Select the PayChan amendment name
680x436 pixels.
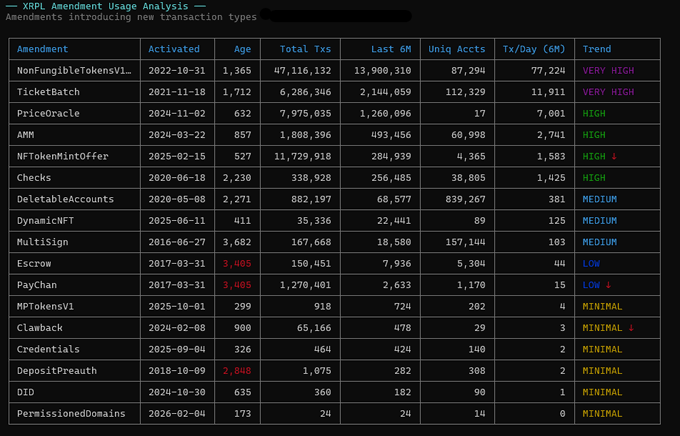(x=37, y=285)
